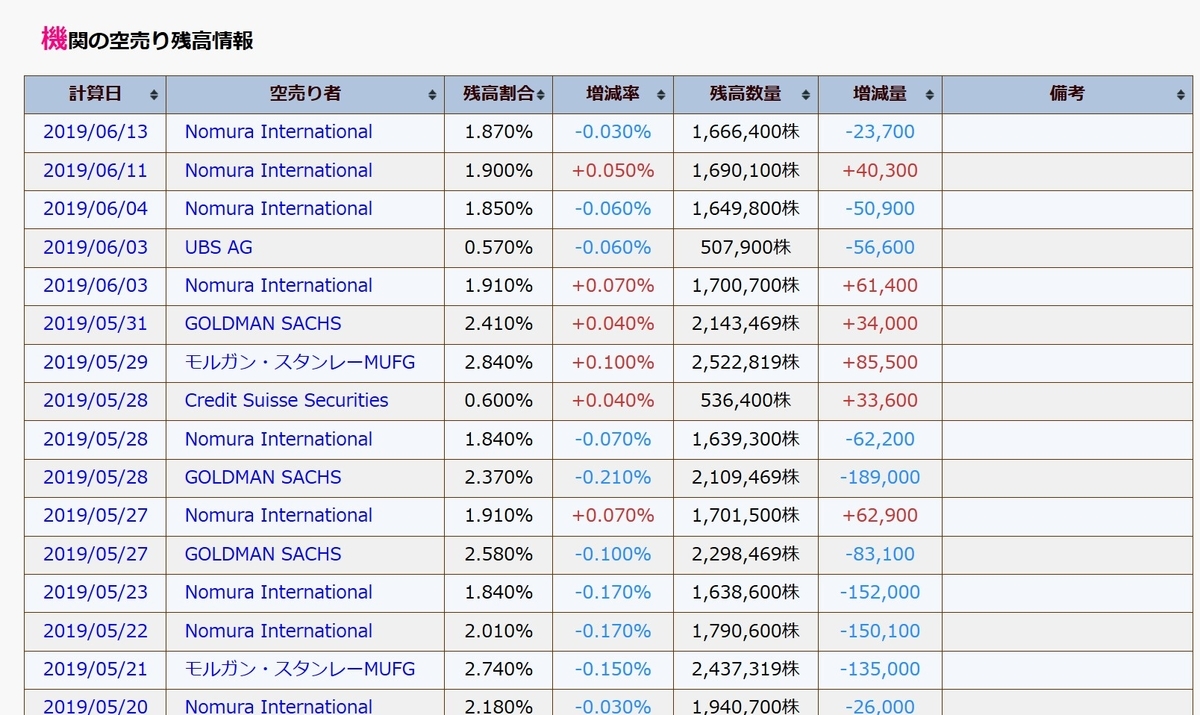The height and width of the screenshot is (715, 1200).
Task: Select the 2.010% balance ratio cell
Action: click(499, 631)
